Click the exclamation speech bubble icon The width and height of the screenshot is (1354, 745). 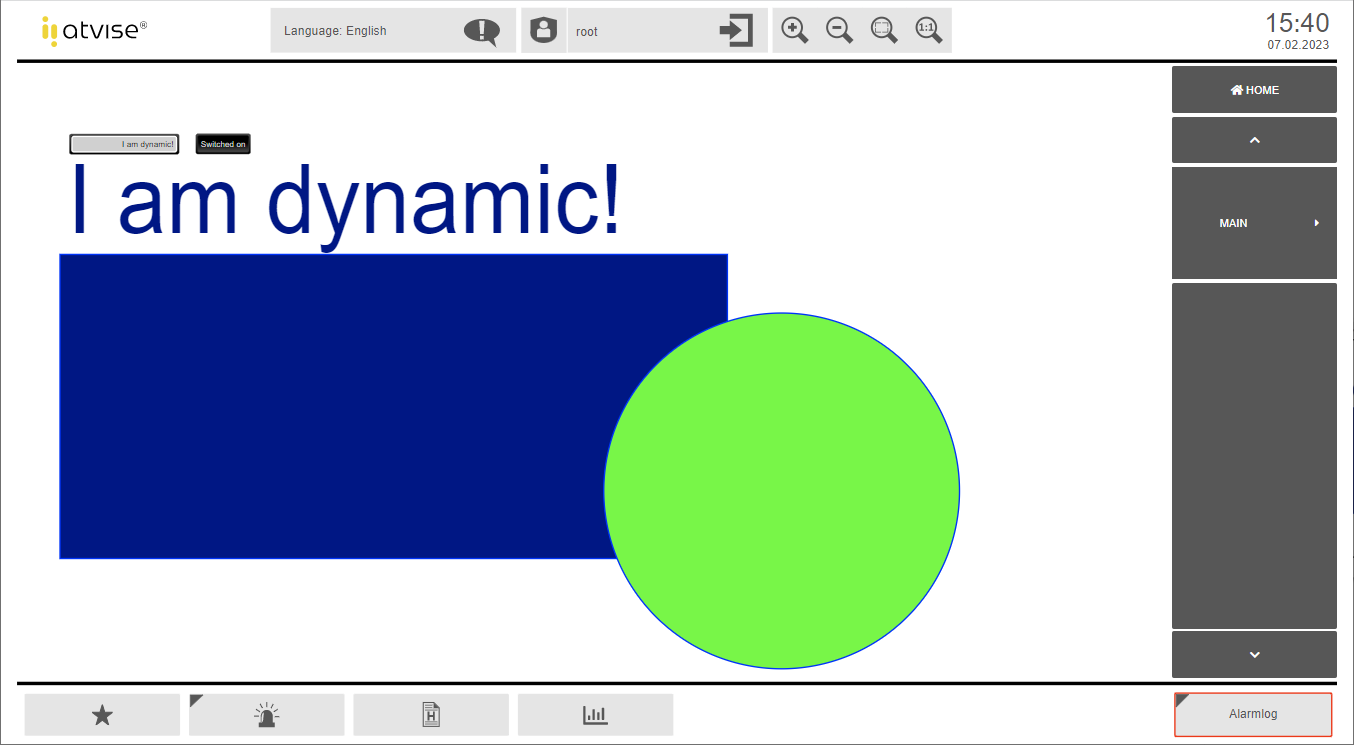click(481, 30)
